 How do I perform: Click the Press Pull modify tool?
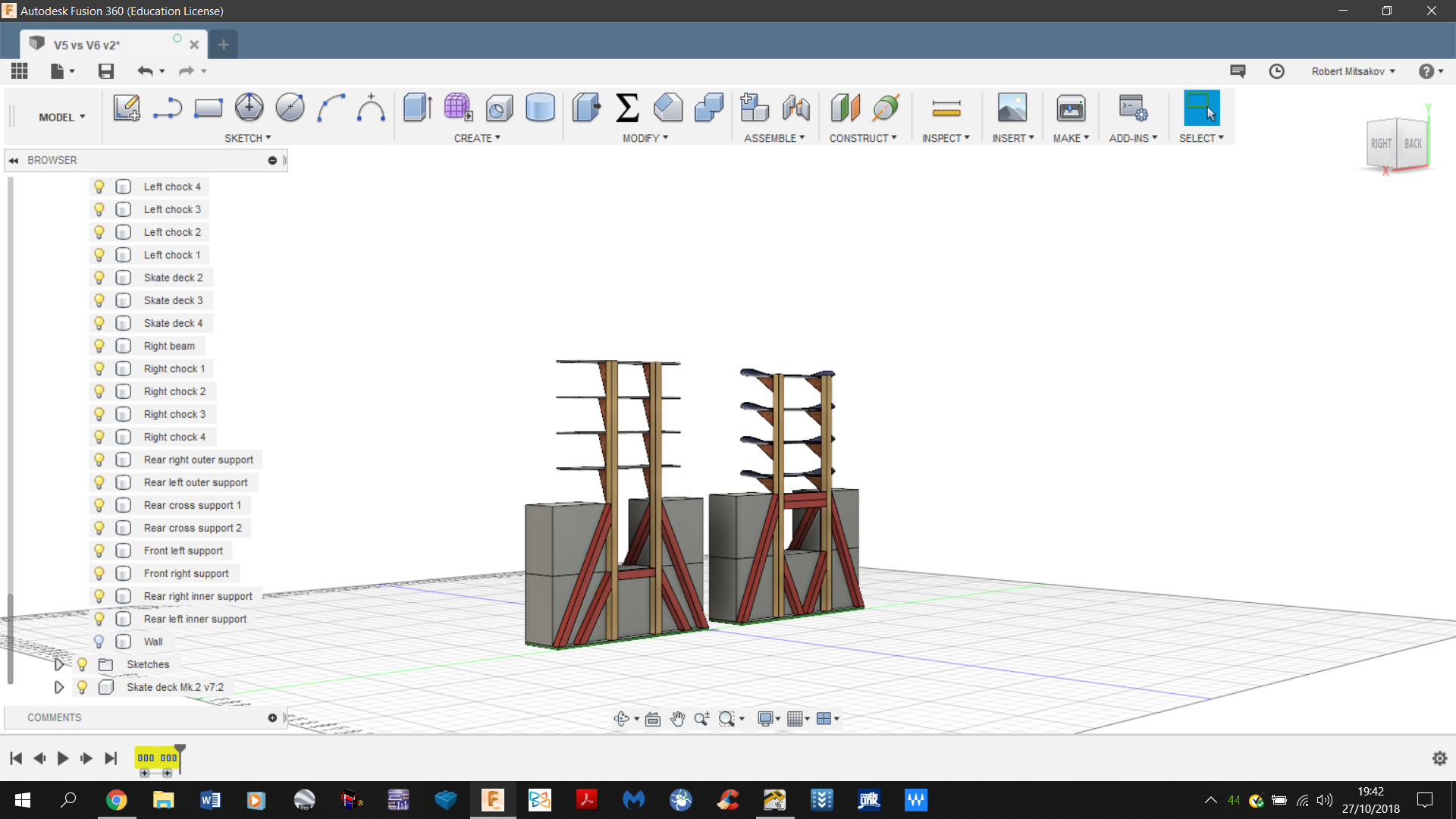pyautogui.click(x=586, y=108)
